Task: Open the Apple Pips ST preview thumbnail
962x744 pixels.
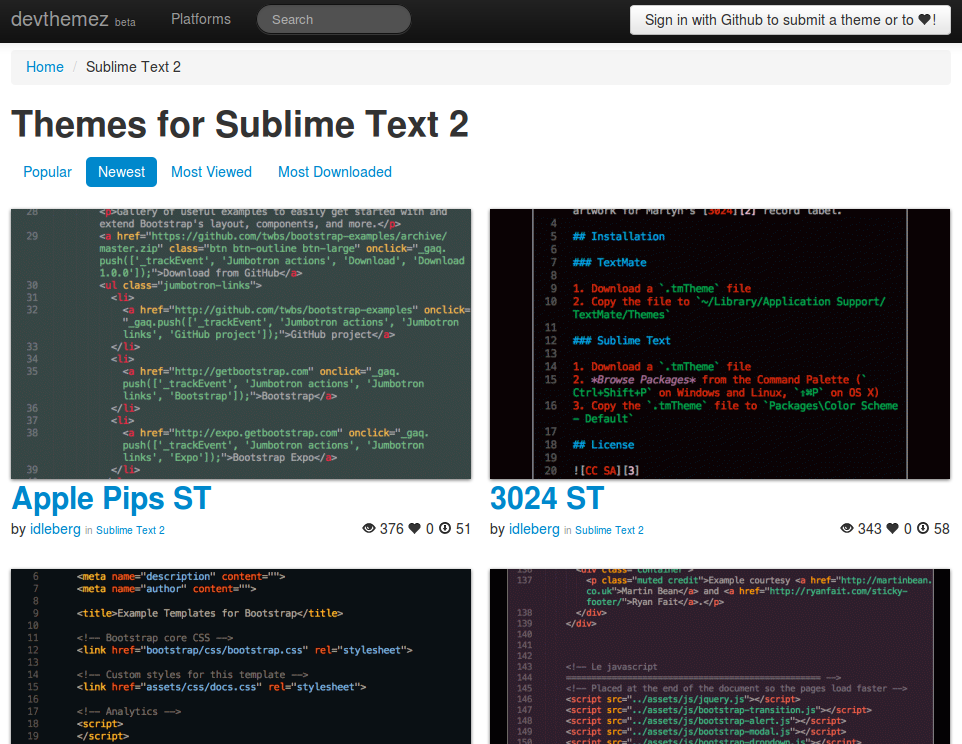Action: pos(241,344)
